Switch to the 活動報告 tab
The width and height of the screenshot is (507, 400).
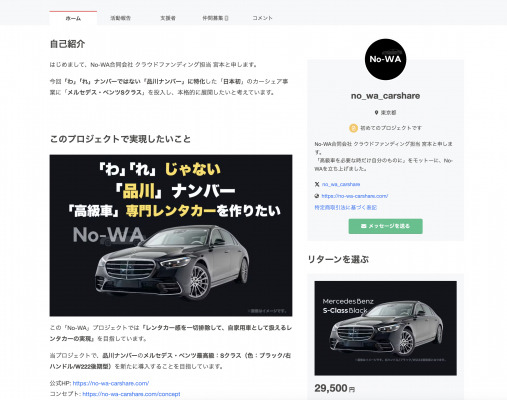pos(121,18)
